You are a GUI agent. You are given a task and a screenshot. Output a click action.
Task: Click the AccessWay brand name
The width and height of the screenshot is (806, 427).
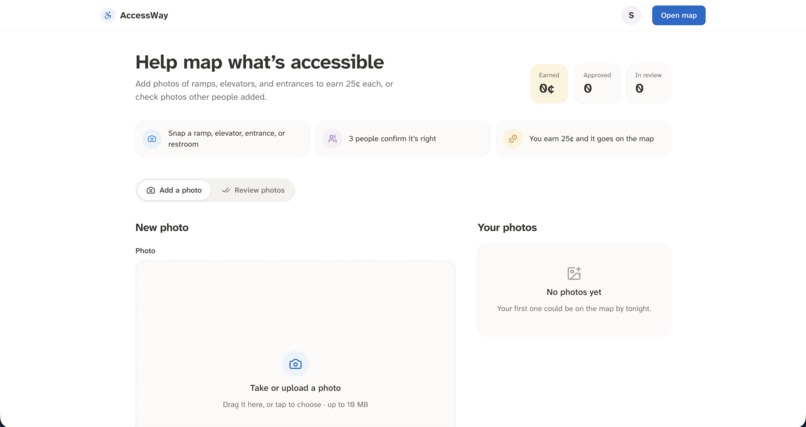pos(144,15)
